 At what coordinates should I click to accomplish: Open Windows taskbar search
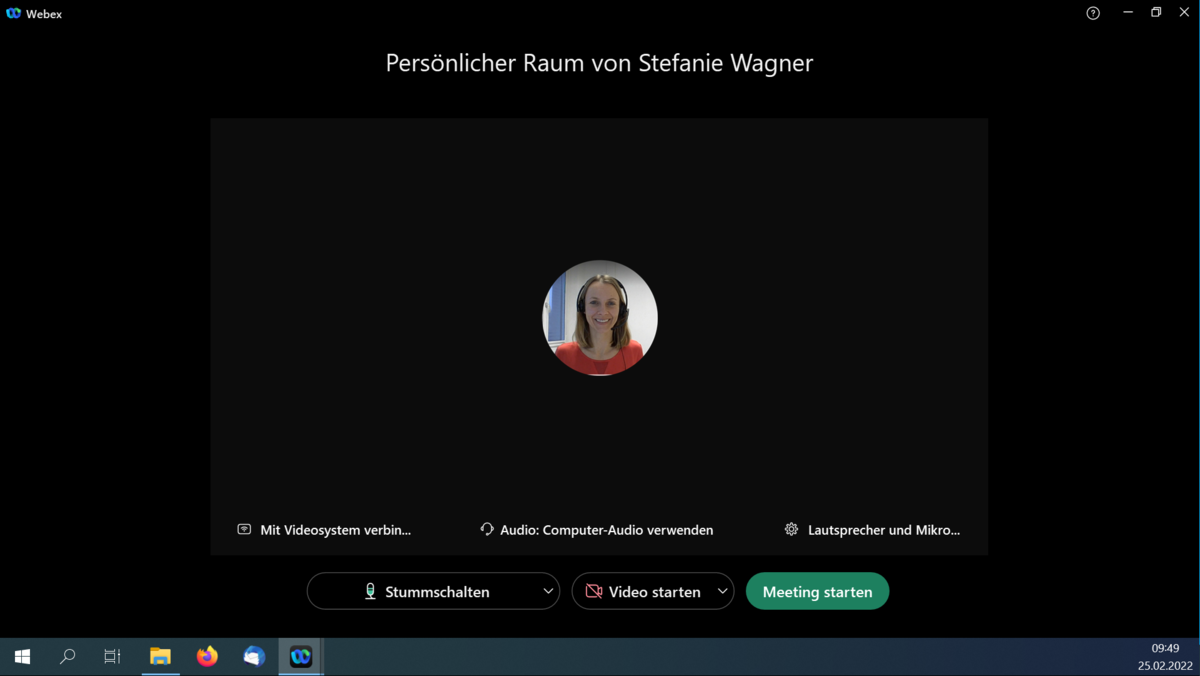[67, 657]
